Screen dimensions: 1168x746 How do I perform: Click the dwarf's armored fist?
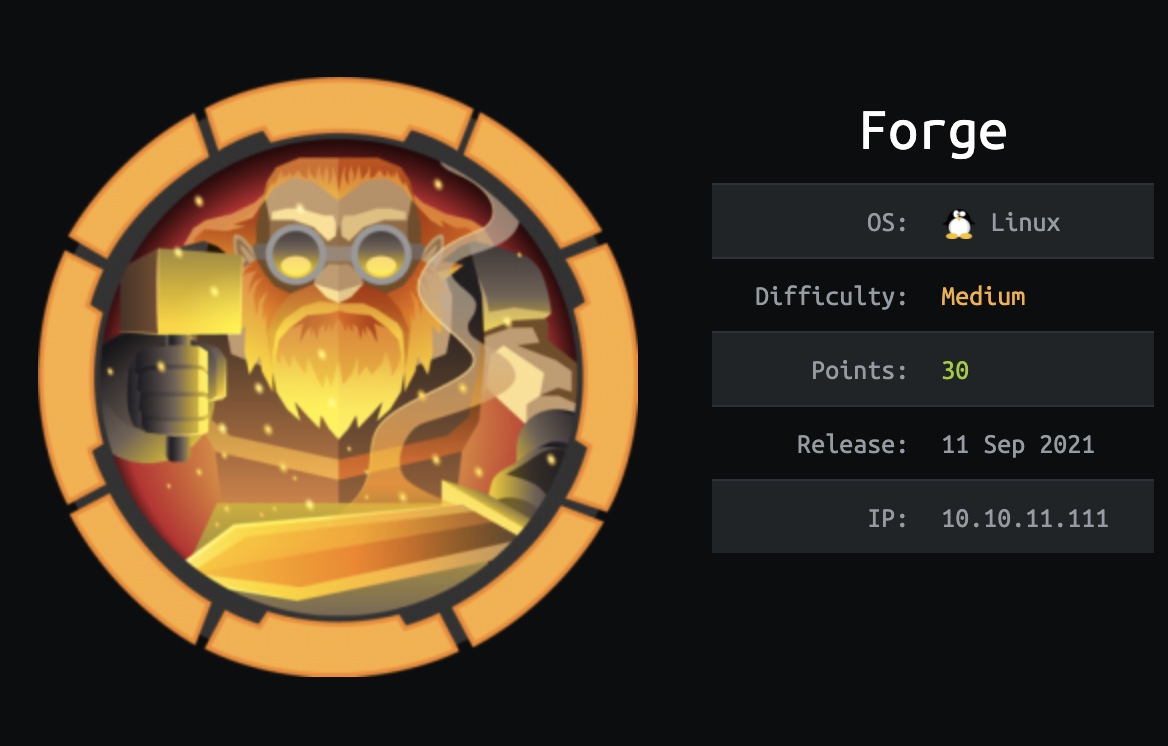173,395
